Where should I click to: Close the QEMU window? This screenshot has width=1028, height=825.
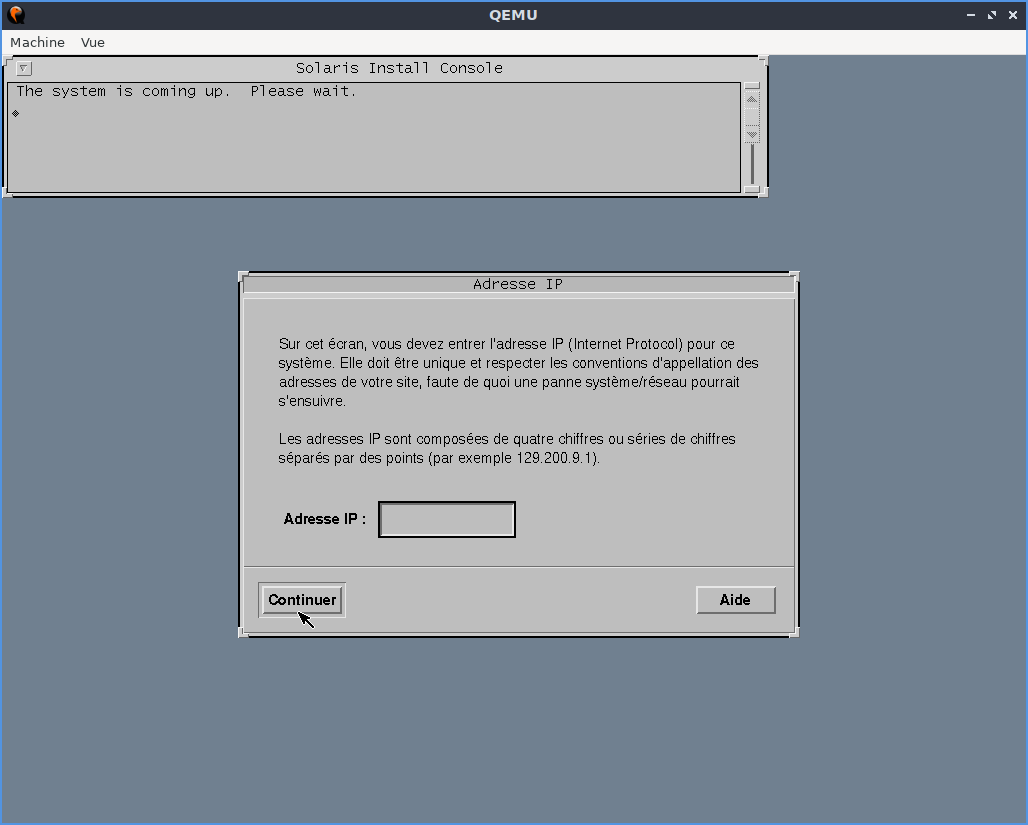[1013, 15]
